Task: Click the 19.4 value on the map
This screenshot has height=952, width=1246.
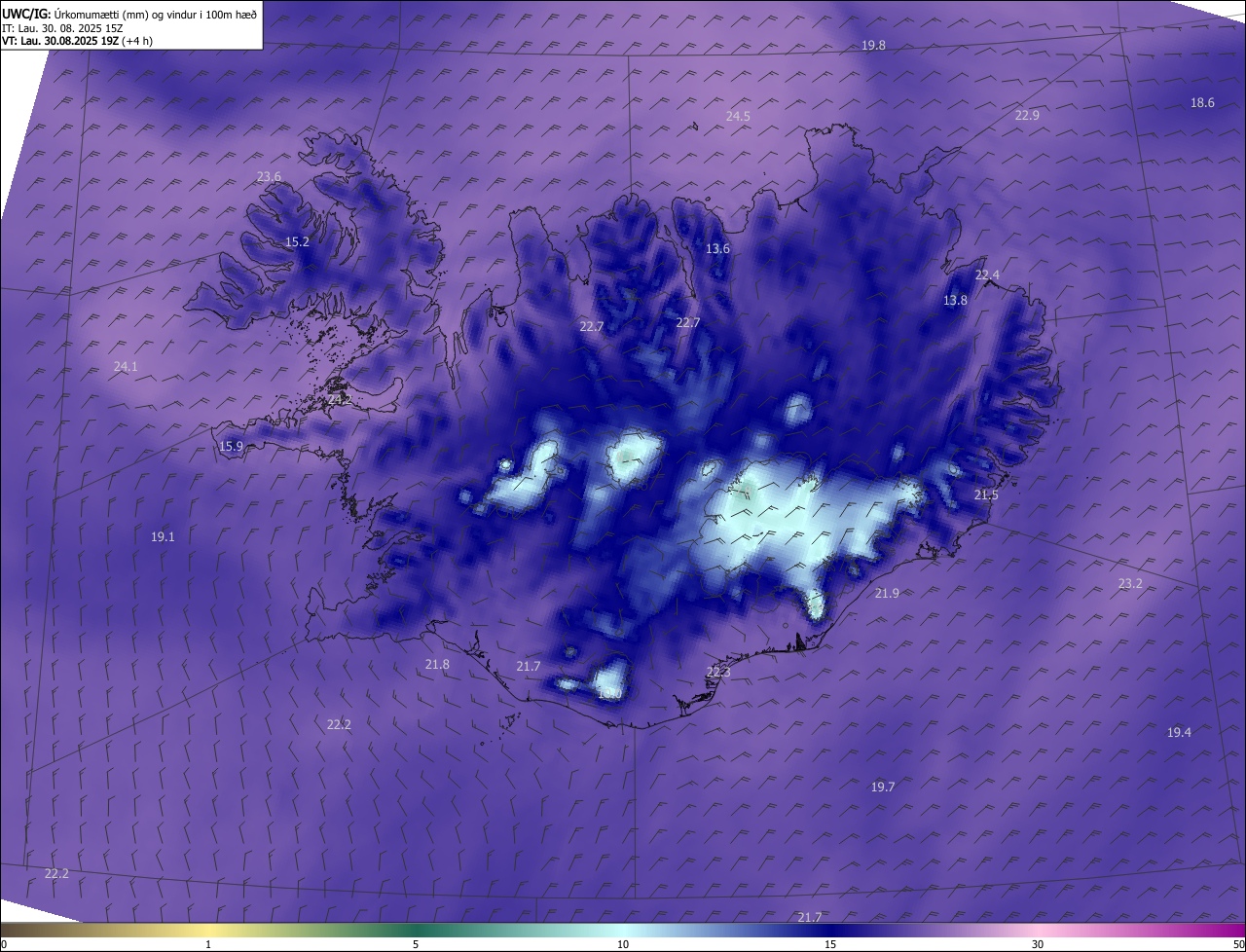Action: (1179, 733)
